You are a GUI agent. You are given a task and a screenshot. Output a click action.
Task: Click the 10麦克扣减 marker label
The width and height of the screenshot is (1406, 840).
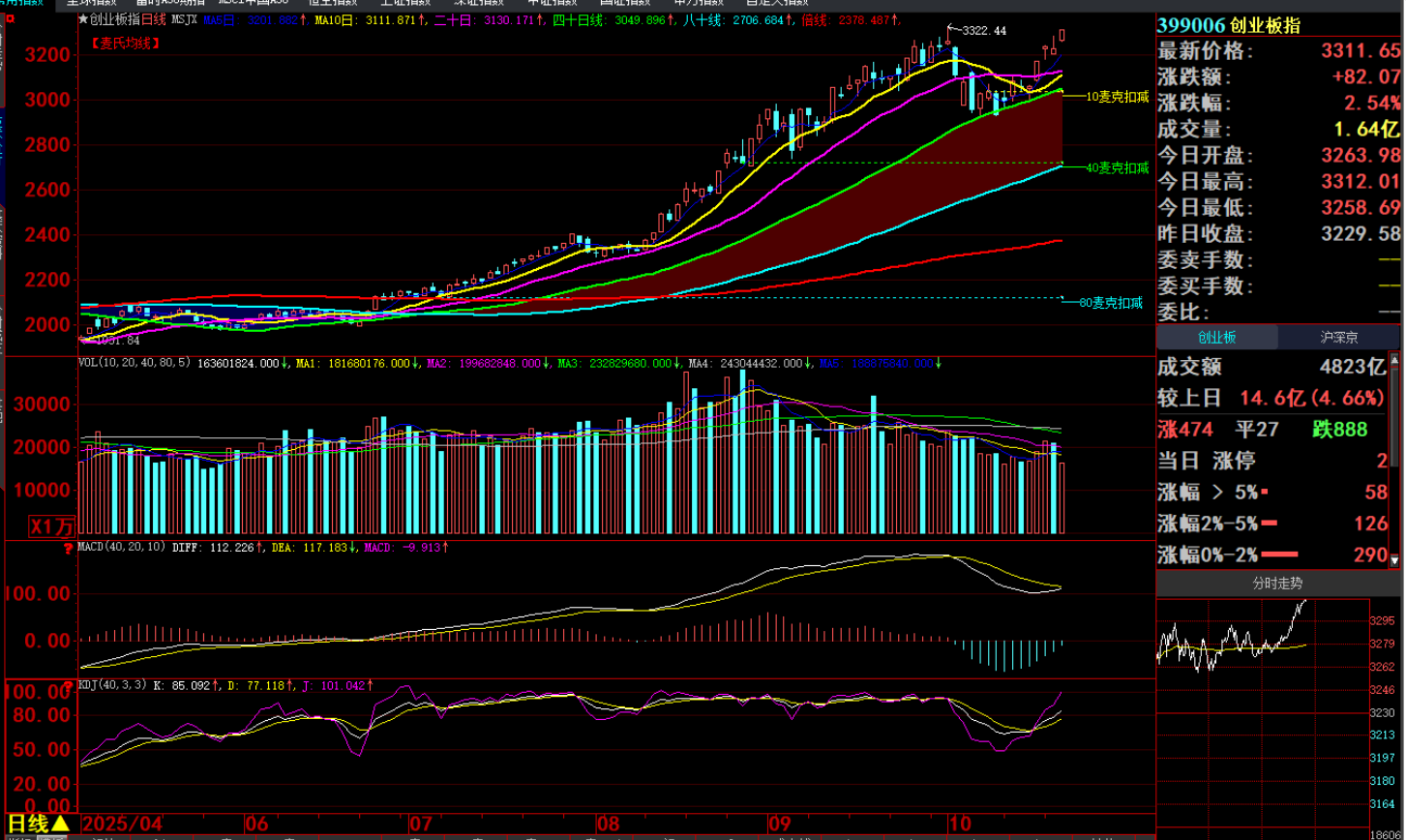coord(1117,96)
